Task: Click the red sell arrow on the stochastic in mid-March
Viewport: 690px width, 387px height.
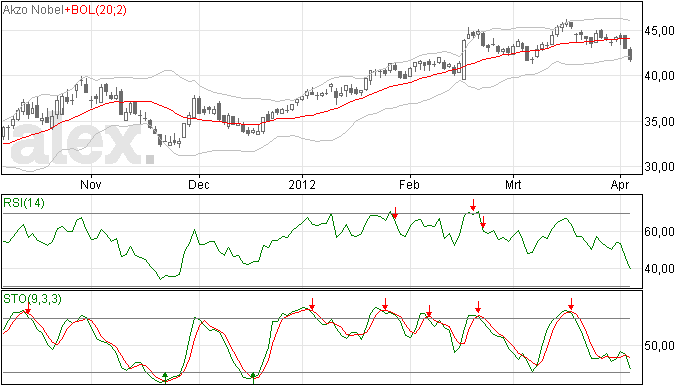Action: [x=571, y=304]
